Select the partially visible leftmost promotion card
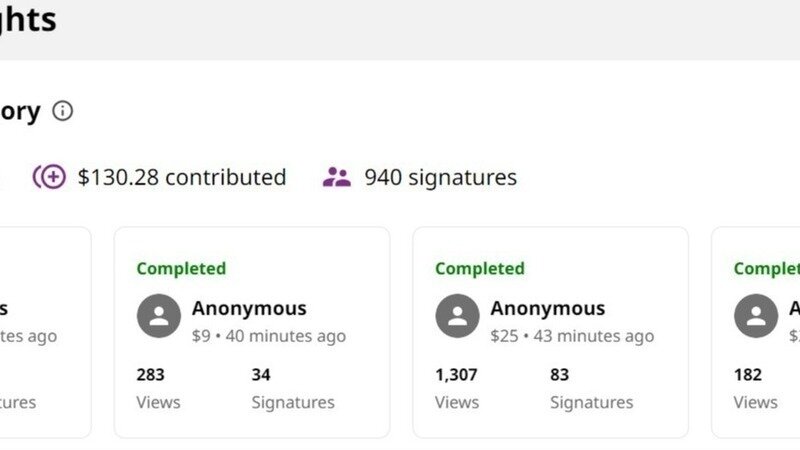 [40, 332]
